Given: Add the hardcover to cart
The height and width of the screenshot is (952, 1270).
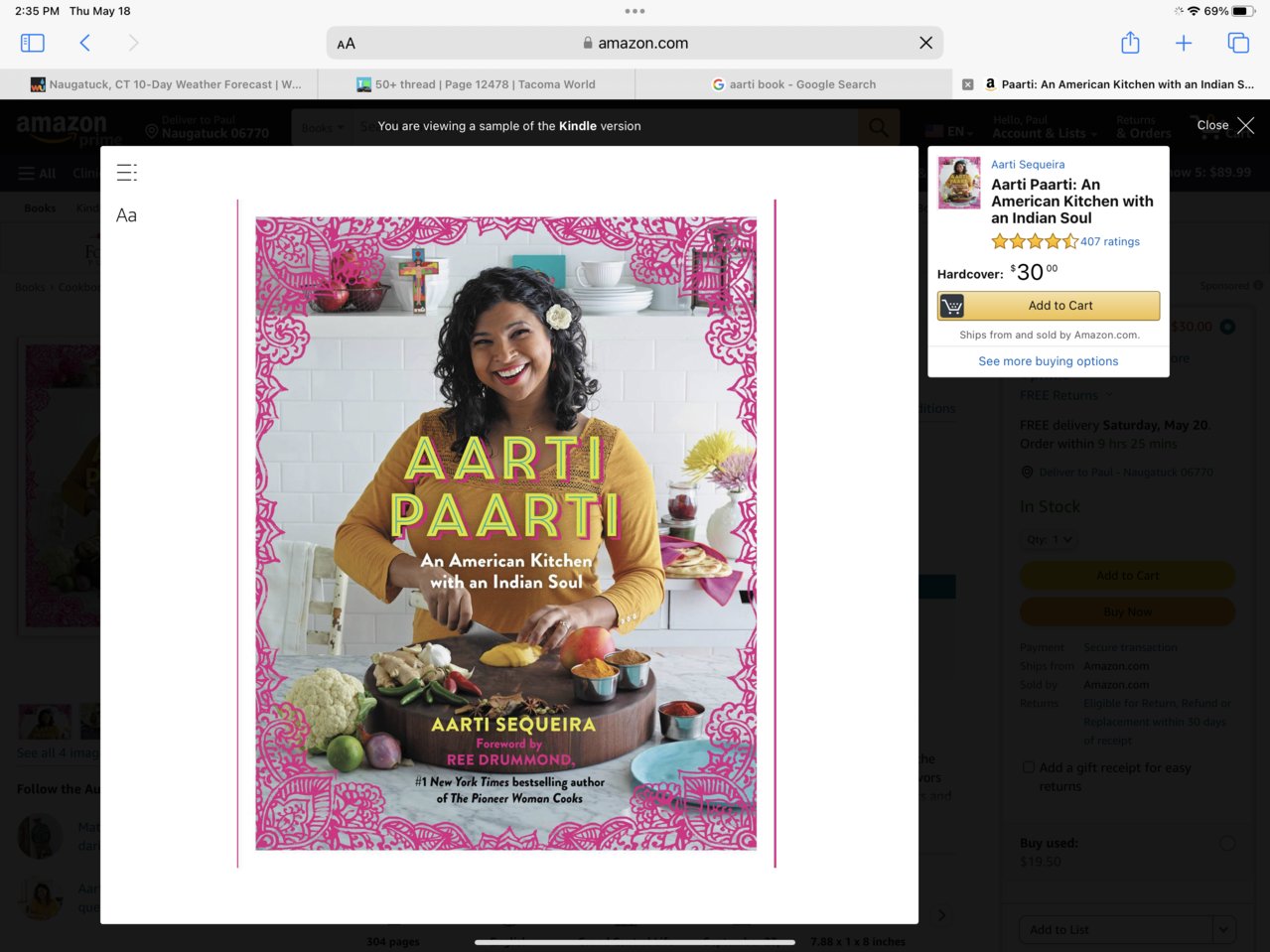Looking at the screenshot, I should tap(1049, 306).
